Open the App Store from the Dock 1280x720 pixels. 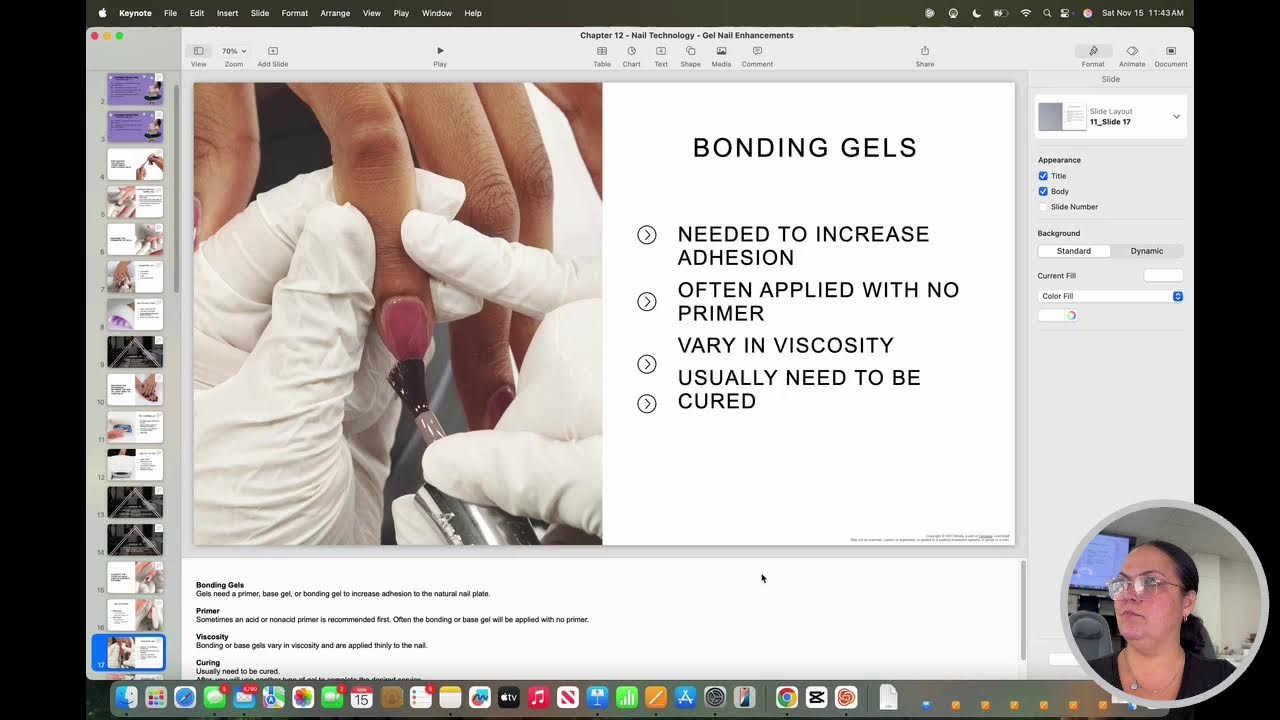(686, 697)
